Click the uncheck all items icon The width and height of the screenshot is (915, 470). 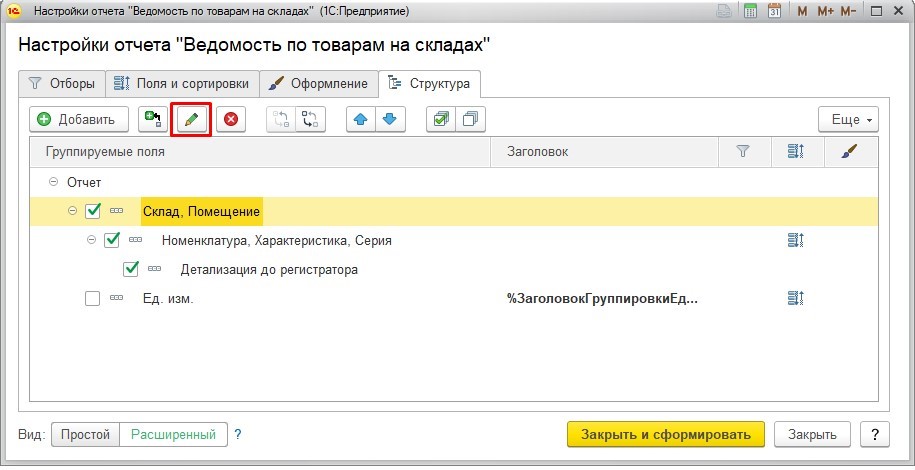click(x=469, y=120)
